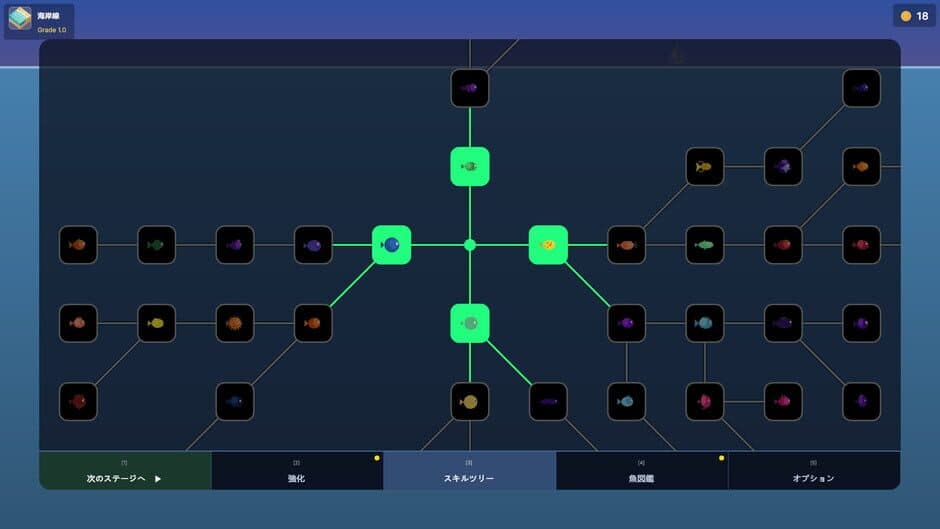Select the orange fish node at the middle row's left end
The image size is (940, 529).
pos(78,245)
